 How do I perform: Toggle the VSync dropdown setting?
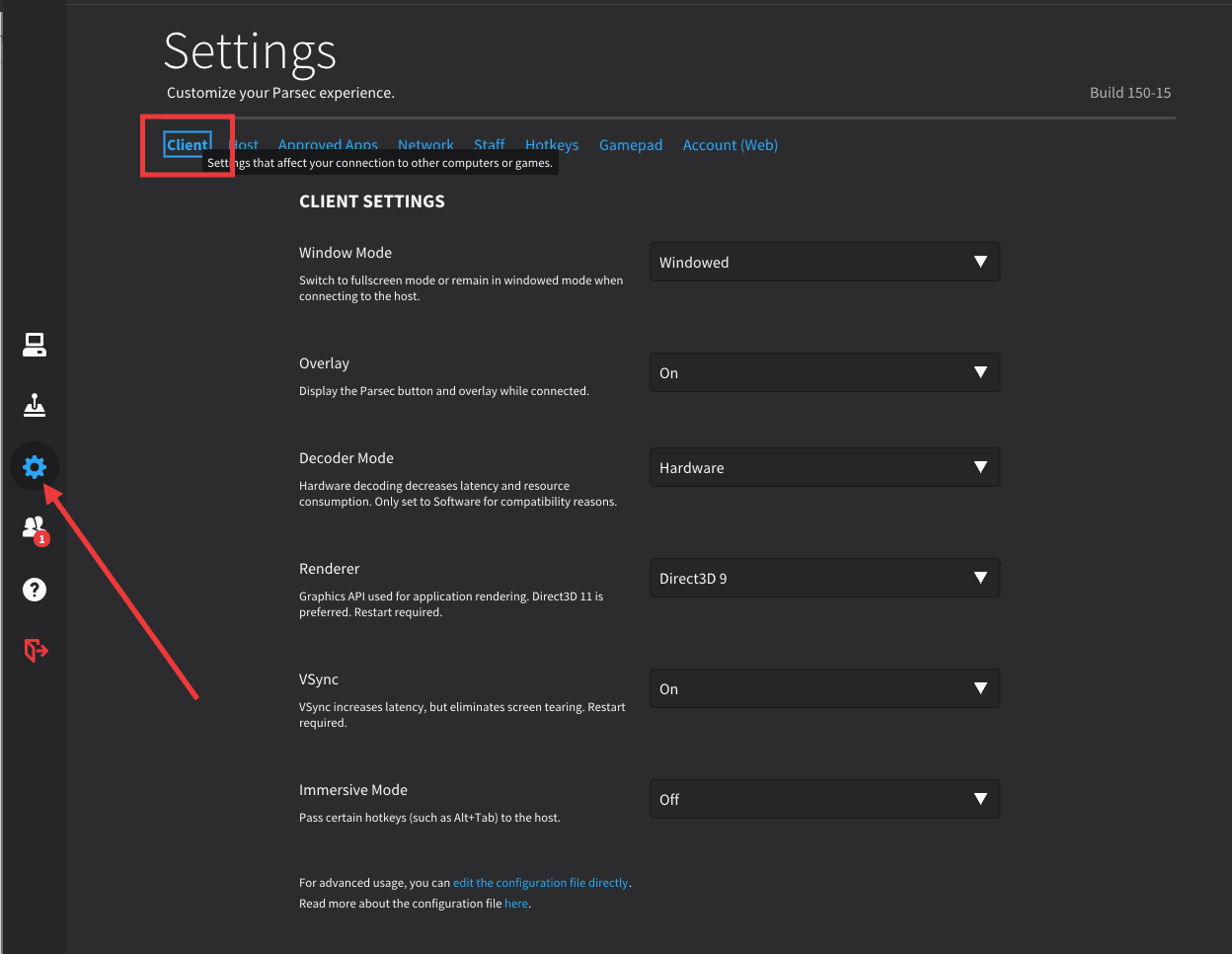click(824, 688)
